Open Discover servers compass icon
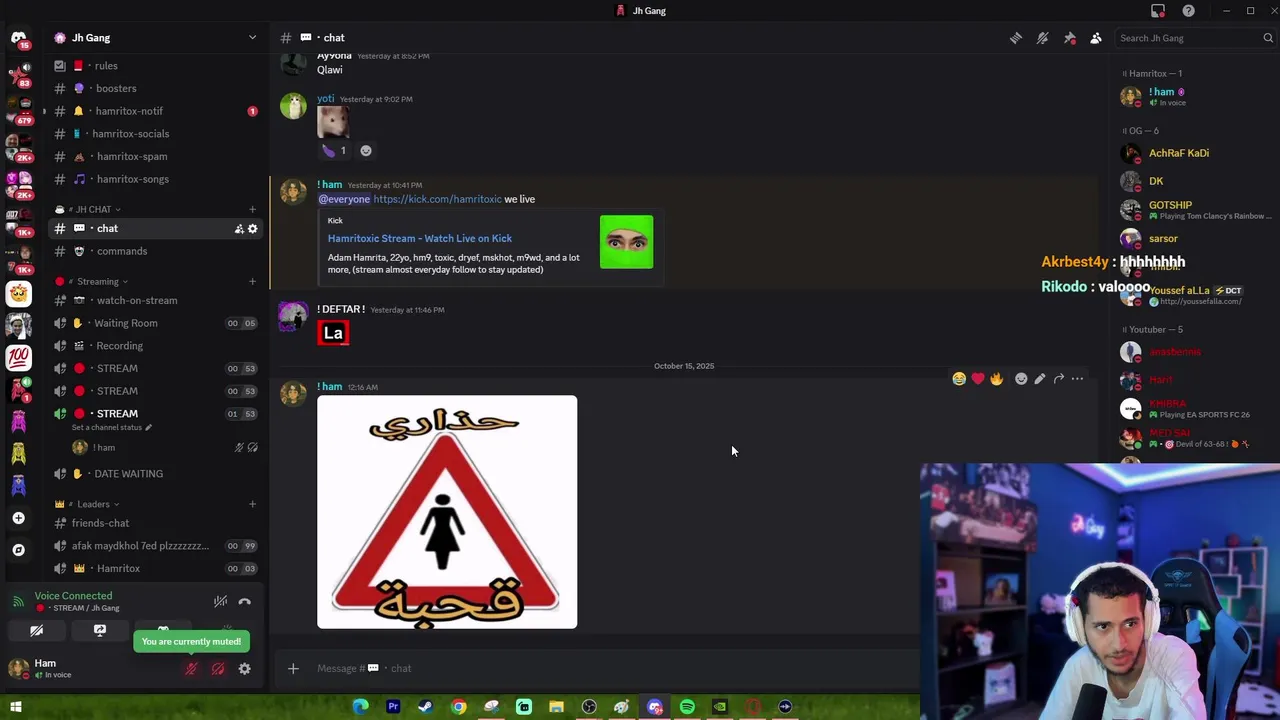The image size is (1280, 720). 18,550
